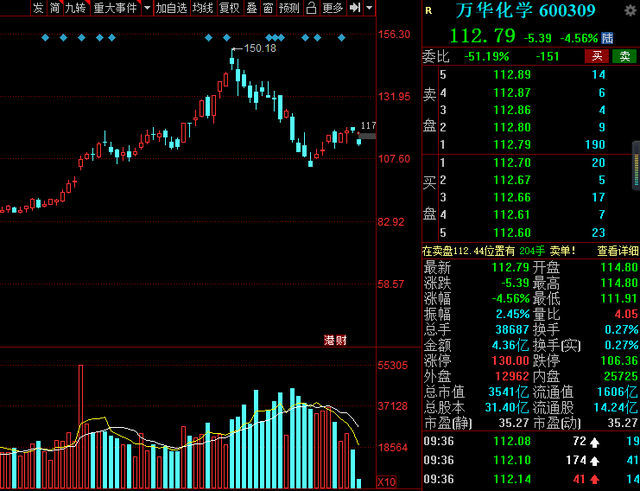
Task: Toggle 重大事件 event markers
Action: 115,8
